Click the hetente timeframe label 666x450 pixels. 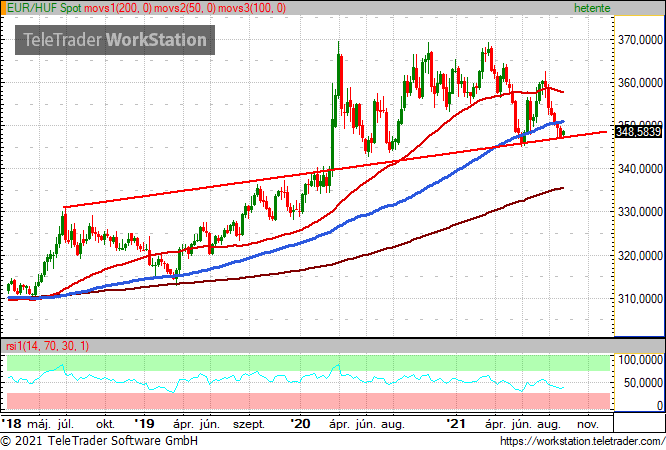pos(592,8)
